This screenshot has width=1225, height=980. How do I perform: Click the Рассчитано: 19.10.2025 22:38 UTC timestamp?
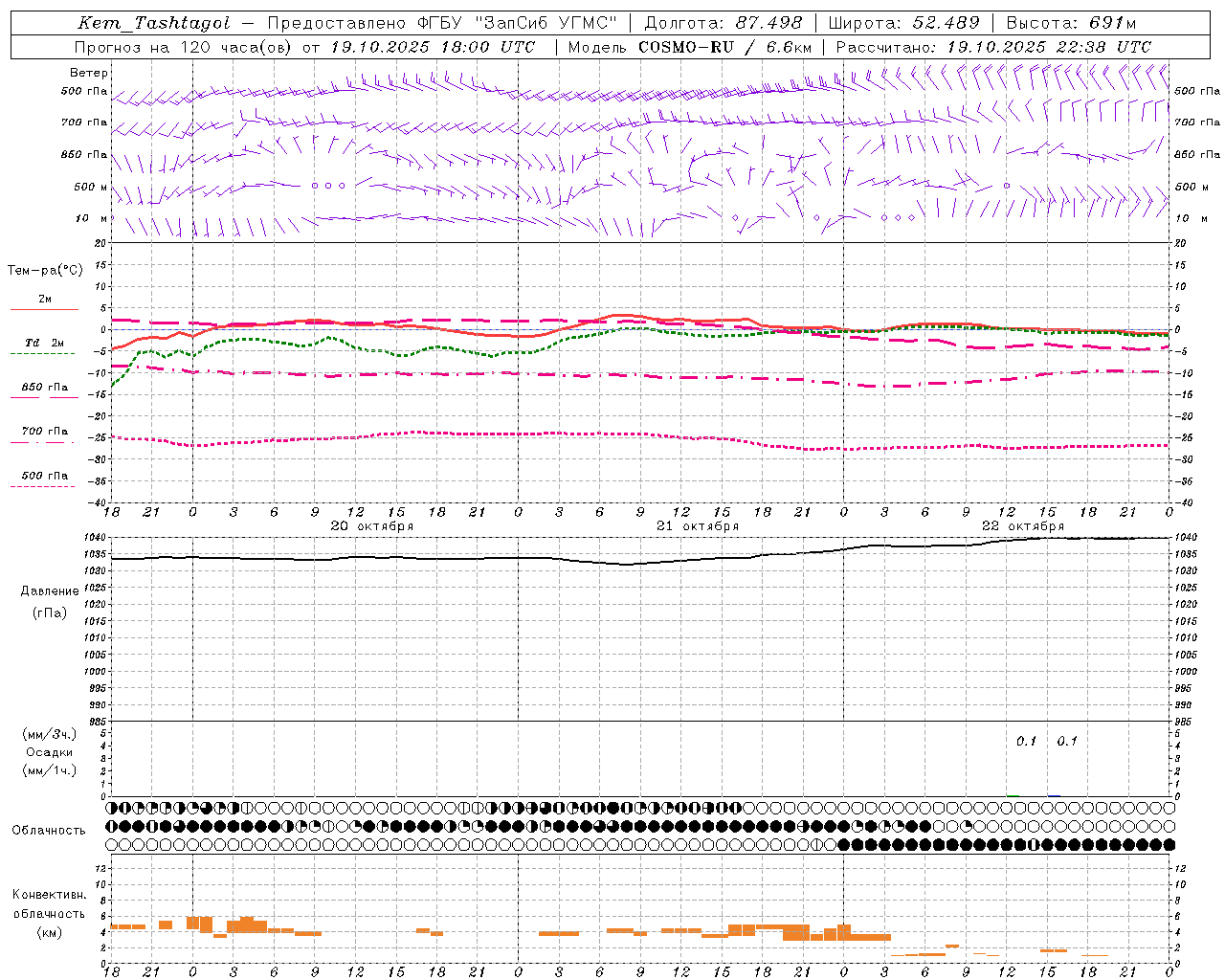click(x=993, y=47)
